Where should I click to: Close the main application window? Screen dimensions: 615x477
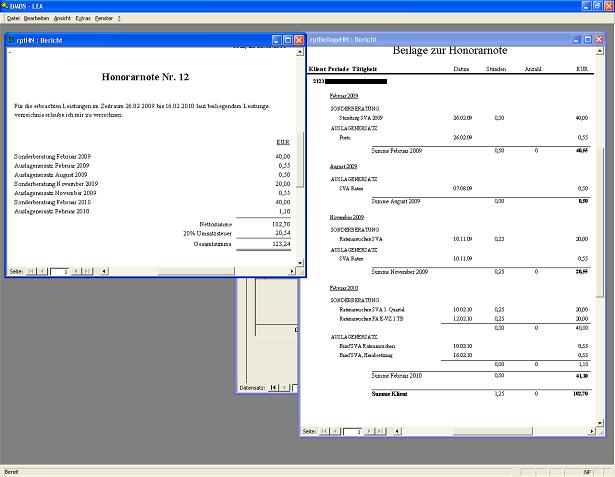pyautogui.click(x=608, y=6)
